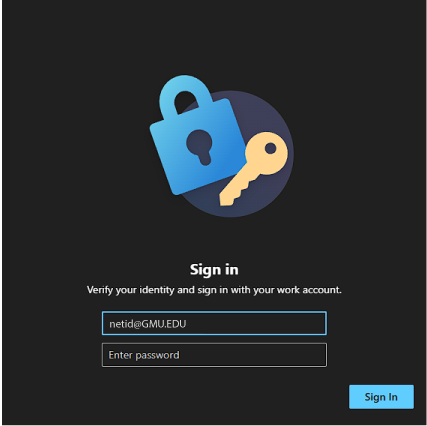The width and height of the screenshot is (427, 426).
Task: Click the blue padlock icon
Action: [x=197, y=137]
